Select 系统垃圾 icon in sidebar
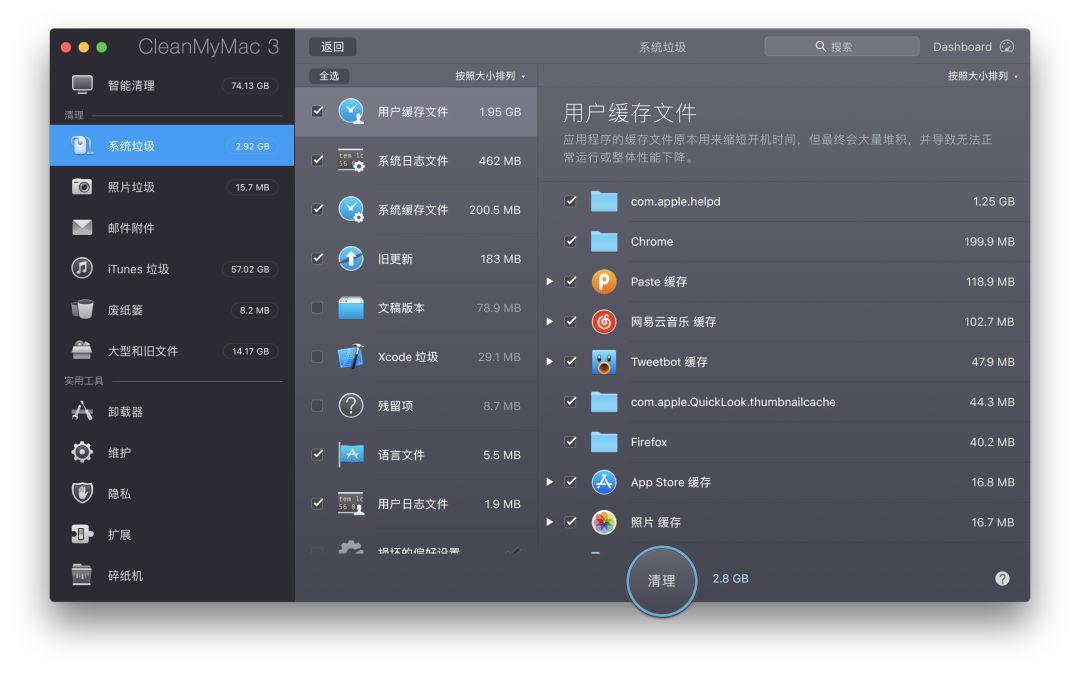This screenshot has width=1080, height=673. [x=82, y=145]
